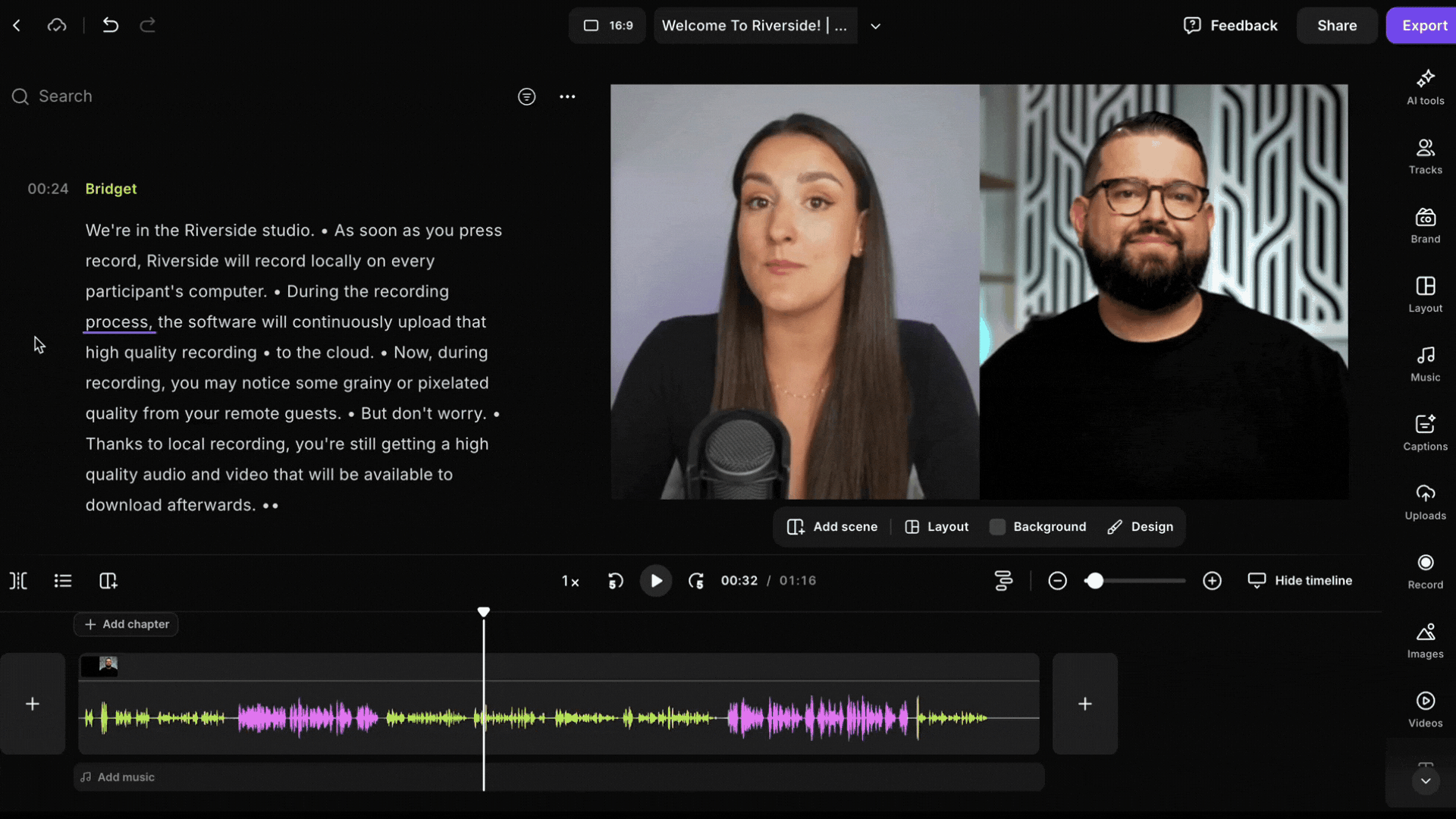Open the Record panel
The width and height of the screenshot is (1456, 819).
(x=1426, y=571)
